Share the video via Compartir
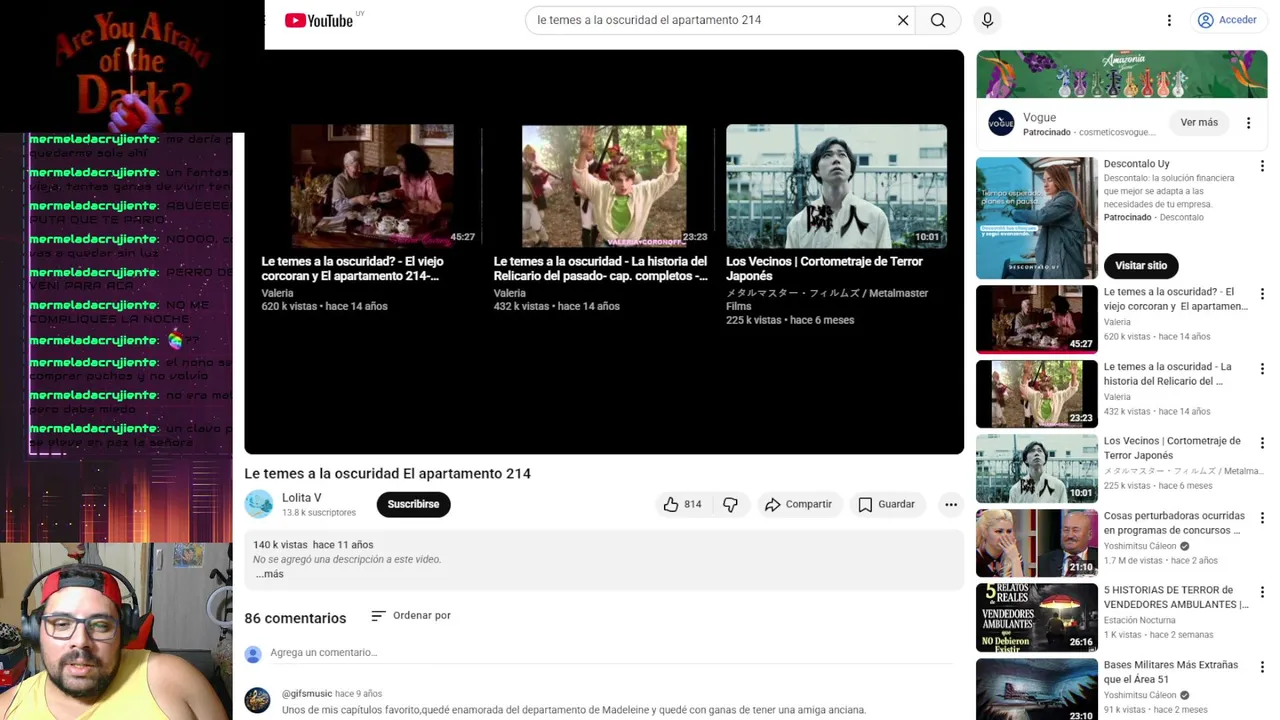The image size is (1280, 720). [x=798, y=505]
